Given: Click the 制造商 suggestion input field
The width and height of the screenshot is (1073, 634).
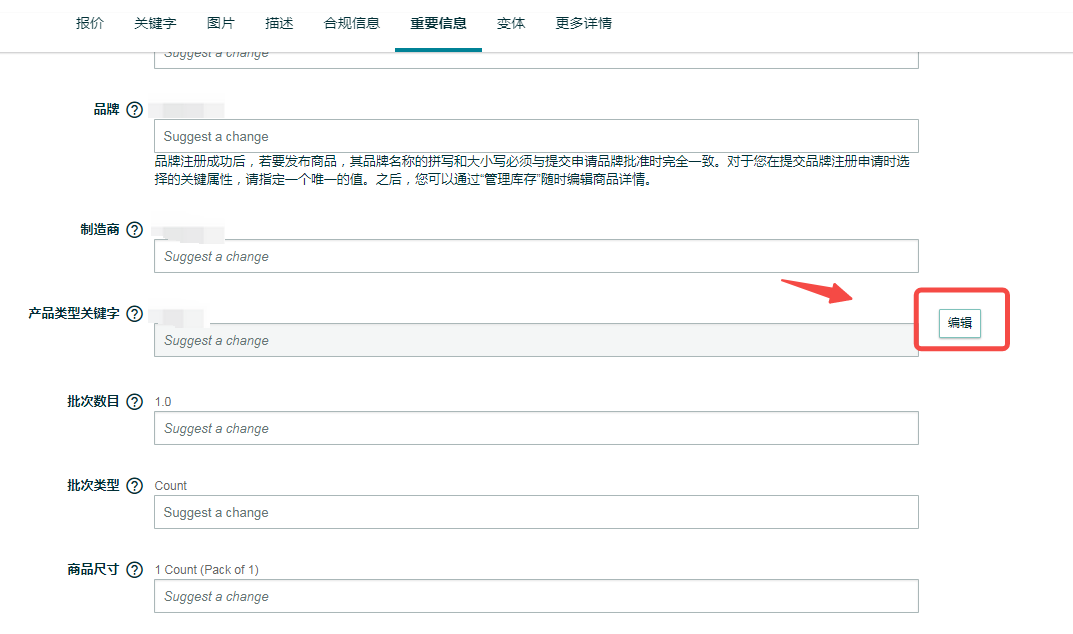Looking at the screenshot, I should tap(535, 256).
